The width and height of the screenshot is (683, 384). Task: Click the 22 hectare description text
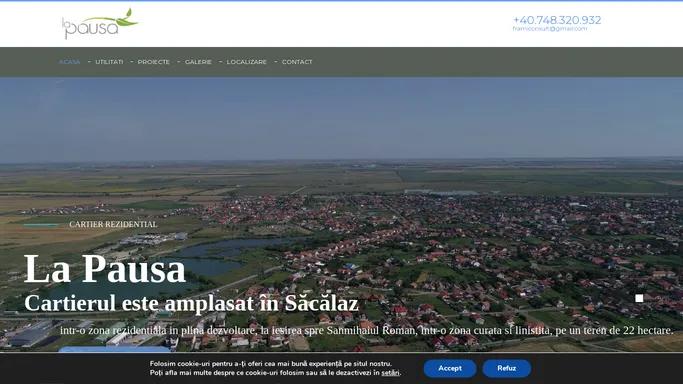(366, 330)
